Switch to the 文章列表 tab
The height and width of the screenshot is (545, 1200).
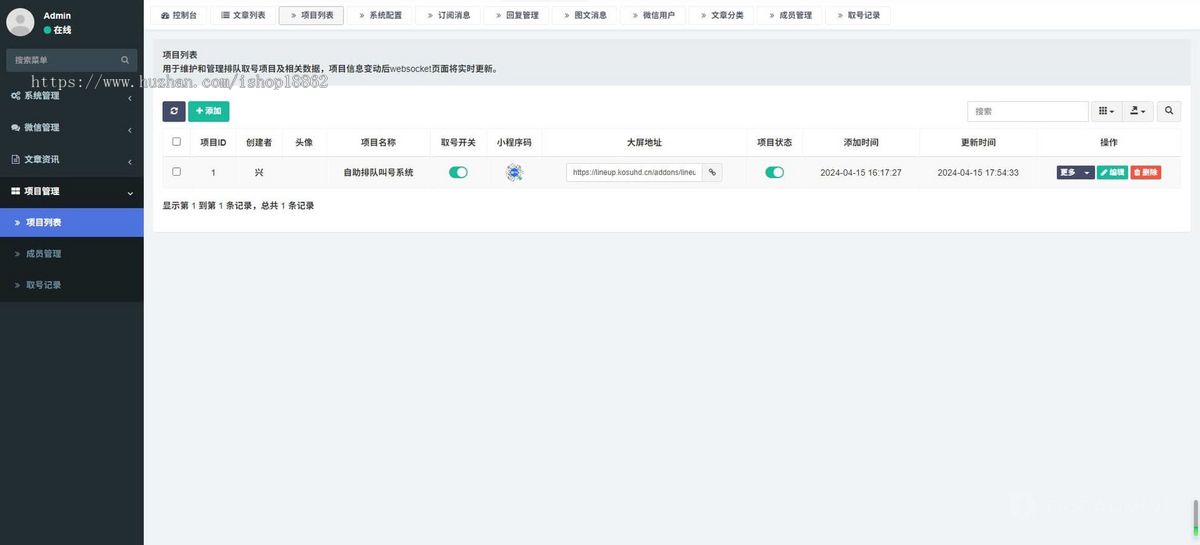243,15
